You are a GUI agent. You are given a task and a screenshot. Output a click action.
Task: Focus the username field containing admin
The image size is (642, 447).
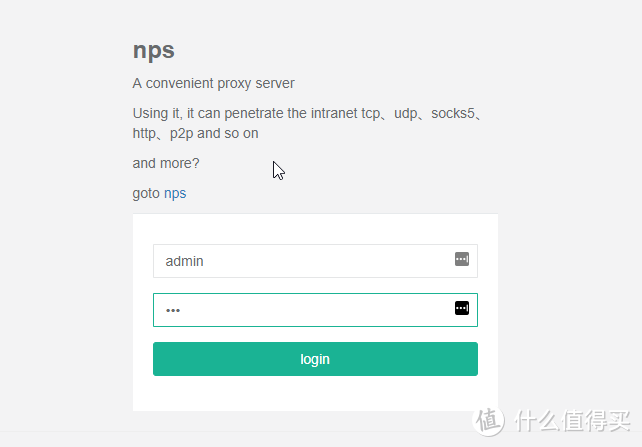coord(315,261)
